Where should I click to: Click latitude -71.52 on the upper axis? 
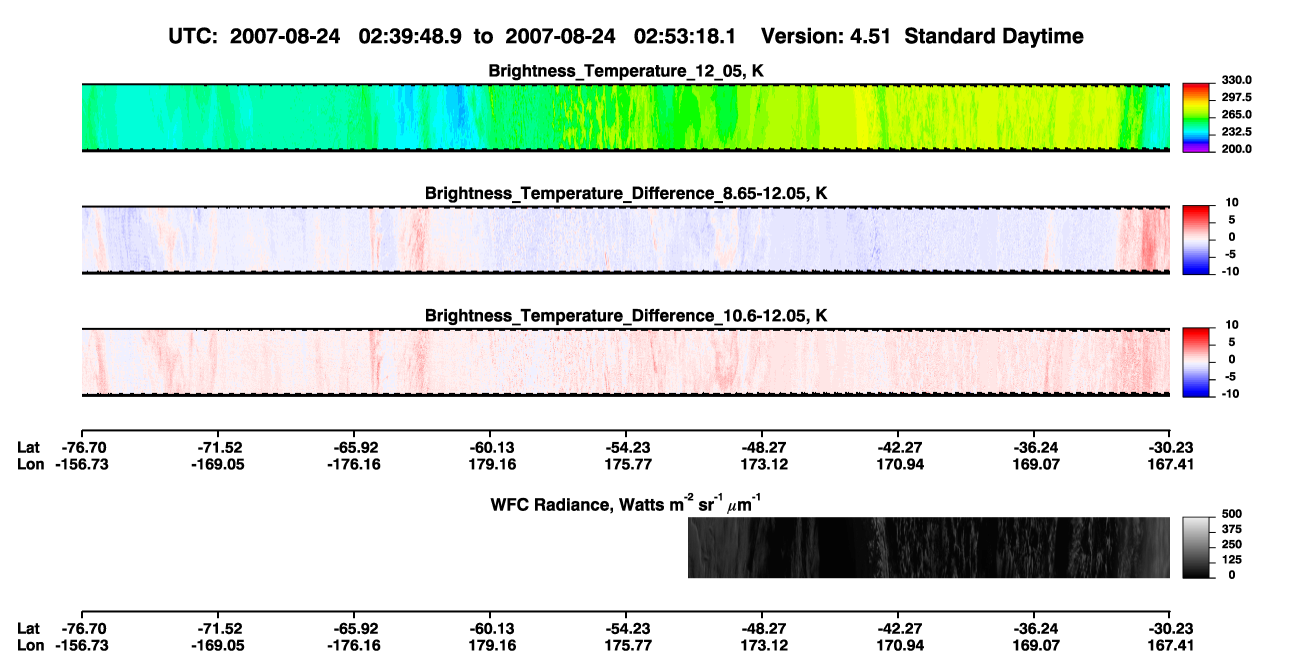pos(217,448)
